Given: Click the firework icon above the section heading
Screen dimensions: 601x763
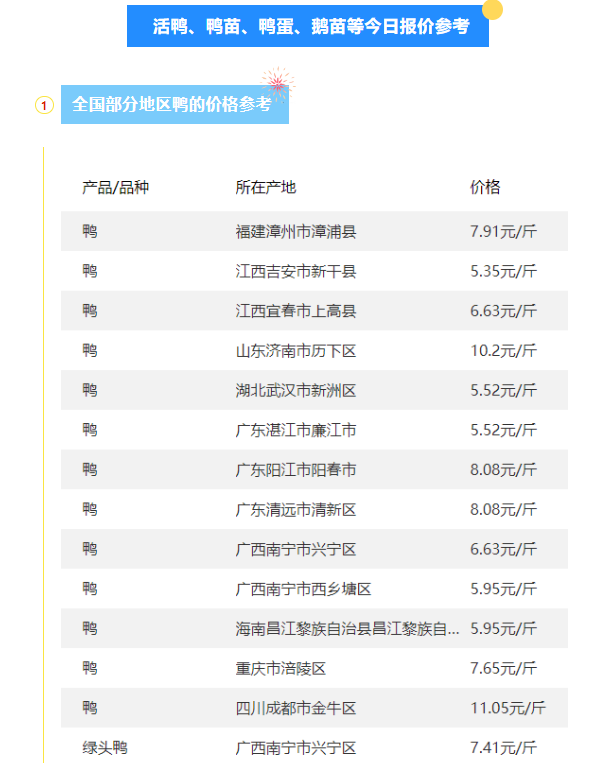Looking at the screenshot, I should 276,83.
